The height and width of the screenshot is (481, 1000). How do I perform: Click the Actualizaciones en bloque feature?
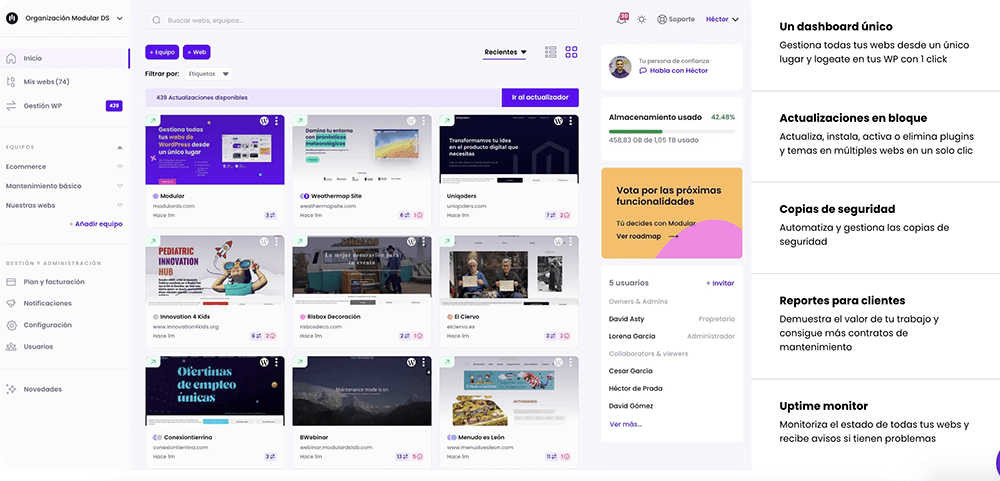(877, 136)
